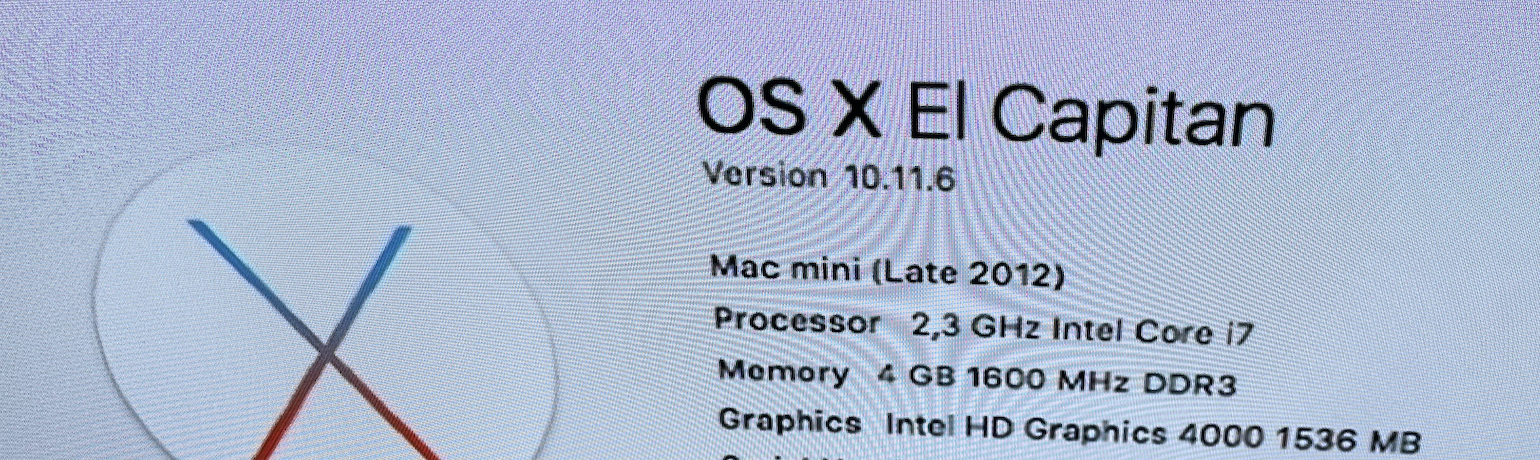
Task: Click the 'Version' label
Action: tap(766, 175)
